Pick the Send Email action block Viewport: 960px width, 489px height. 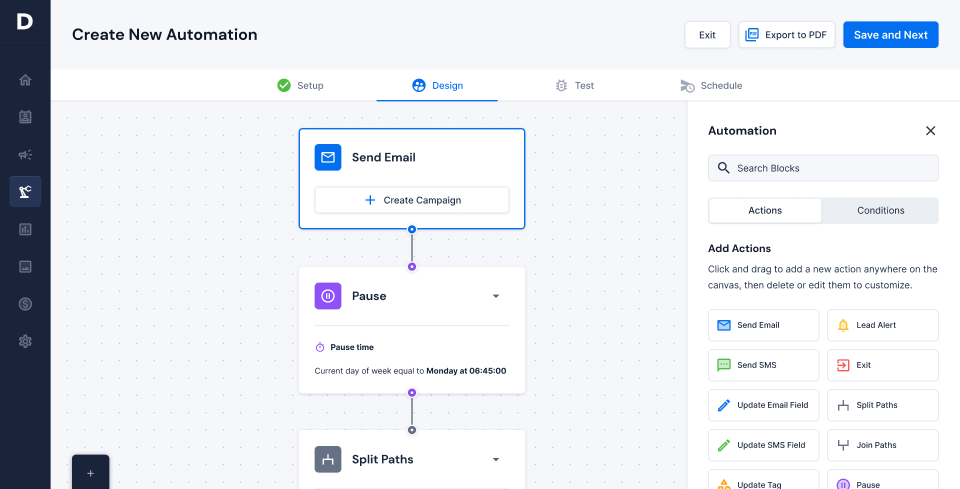tap(763, 325)
